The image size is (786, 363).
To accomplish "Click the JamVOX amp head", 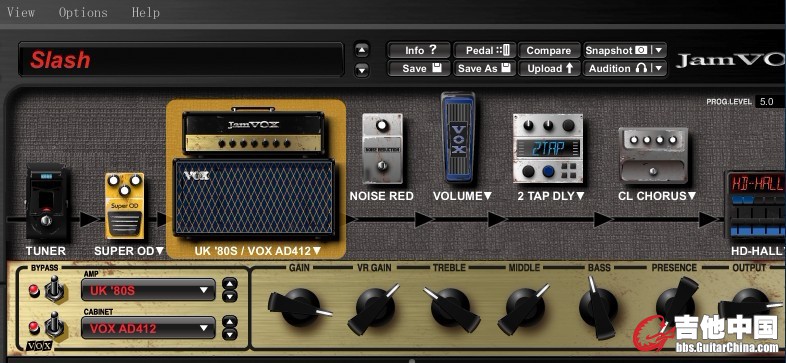I will [x=254, y=130].
